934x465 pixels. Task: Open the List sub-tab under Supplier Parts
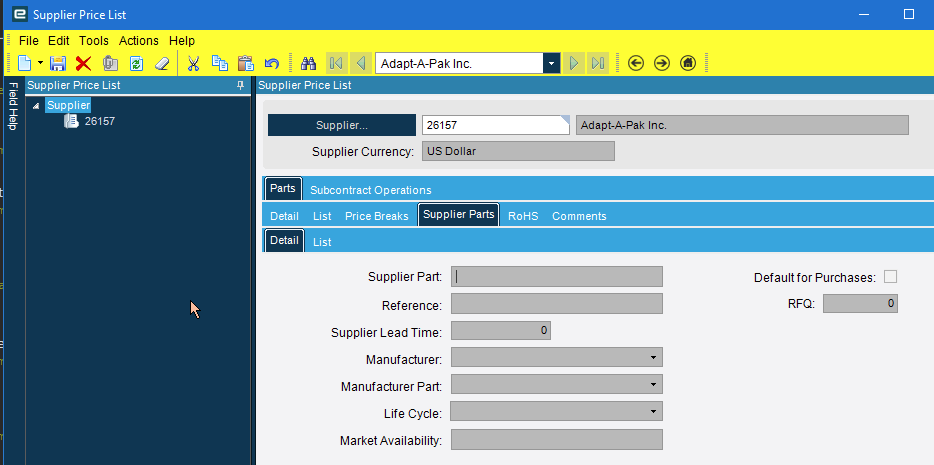322,242
